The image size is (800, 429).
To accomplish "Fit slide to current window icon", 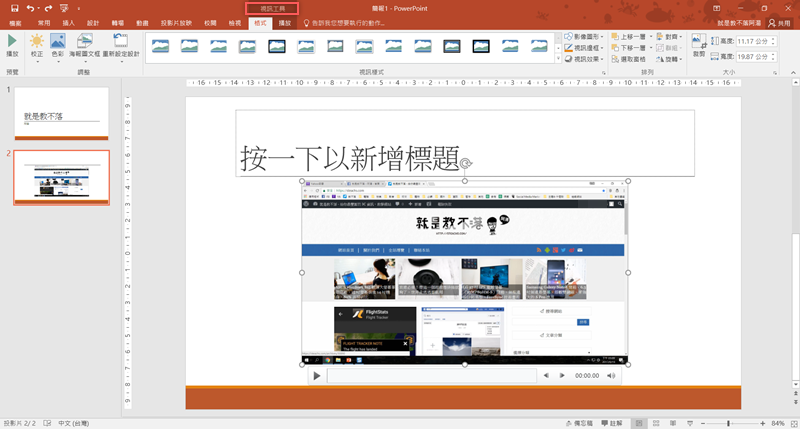I will [x=794, y=423].
